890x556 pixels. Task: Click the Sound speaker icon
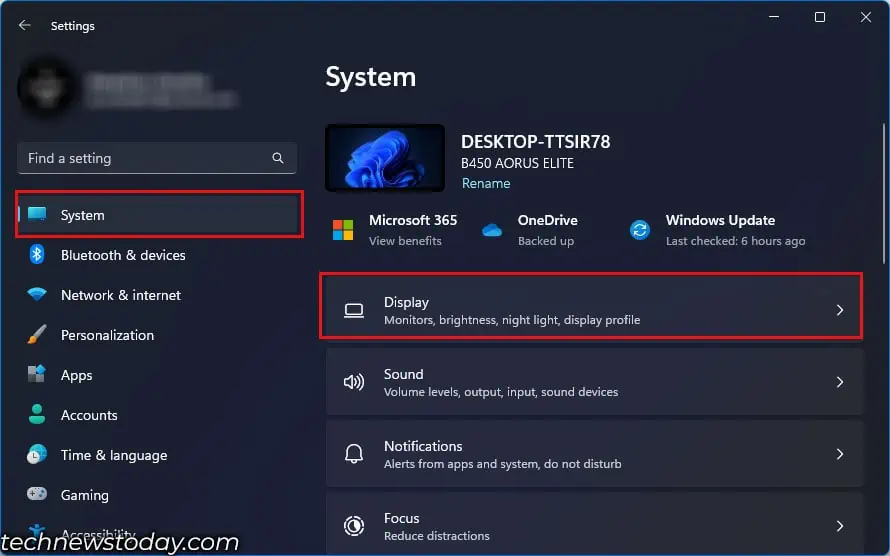tap(354, 382)
